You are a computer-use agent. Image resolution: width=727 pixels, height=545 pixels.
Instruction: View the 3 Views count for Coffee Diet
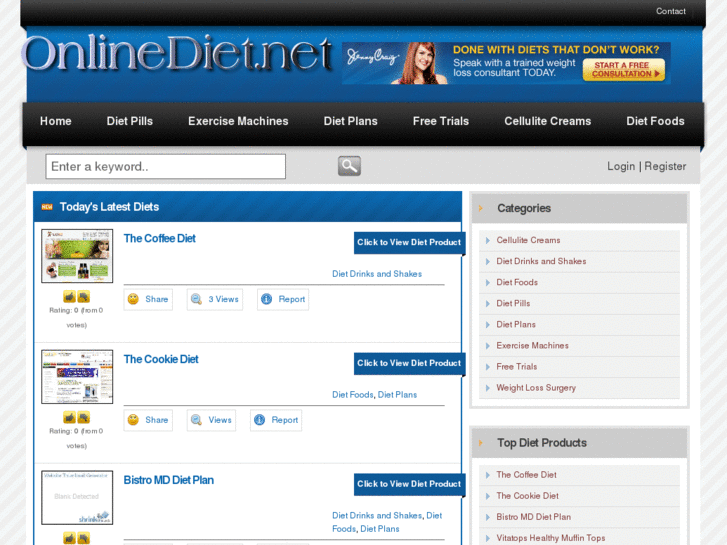[215, 299]
